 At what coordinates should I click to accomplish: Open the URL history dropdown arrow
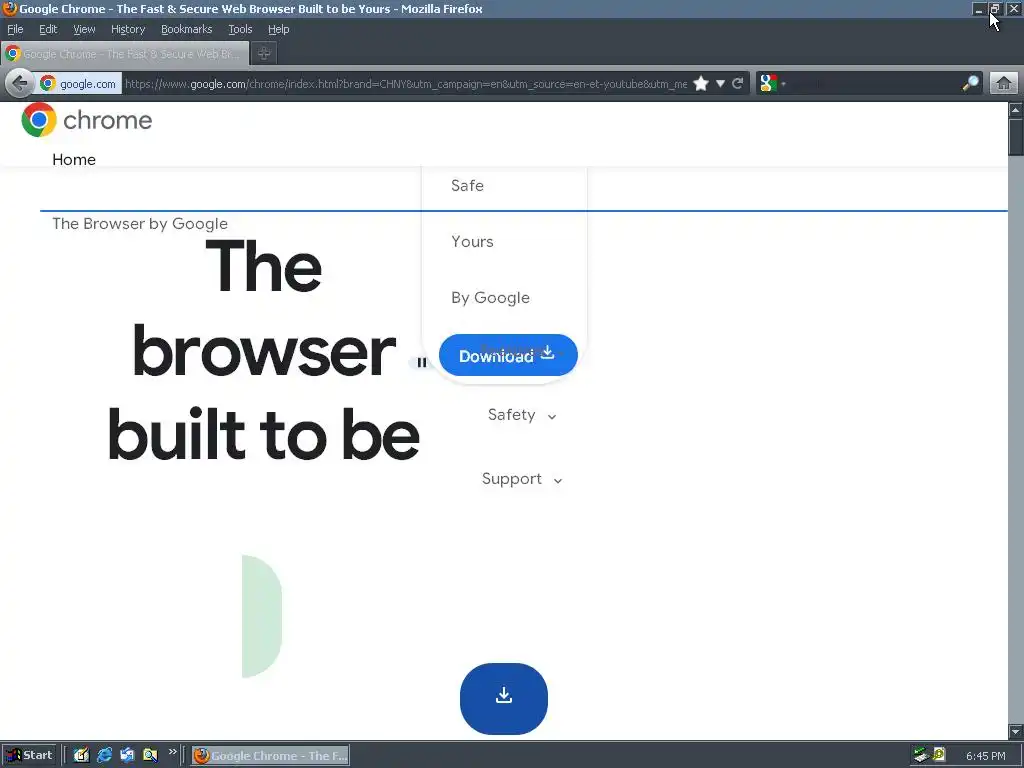click(x=720, y=84)
